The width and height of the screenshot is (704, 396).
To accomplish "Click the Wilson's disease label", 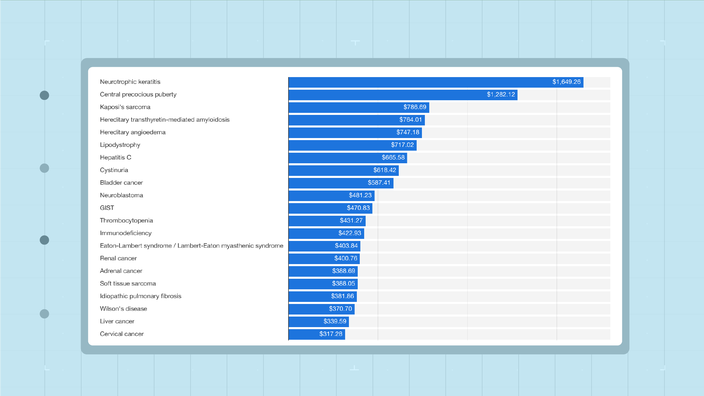I will pyautogui.click(x=123, y=308).
